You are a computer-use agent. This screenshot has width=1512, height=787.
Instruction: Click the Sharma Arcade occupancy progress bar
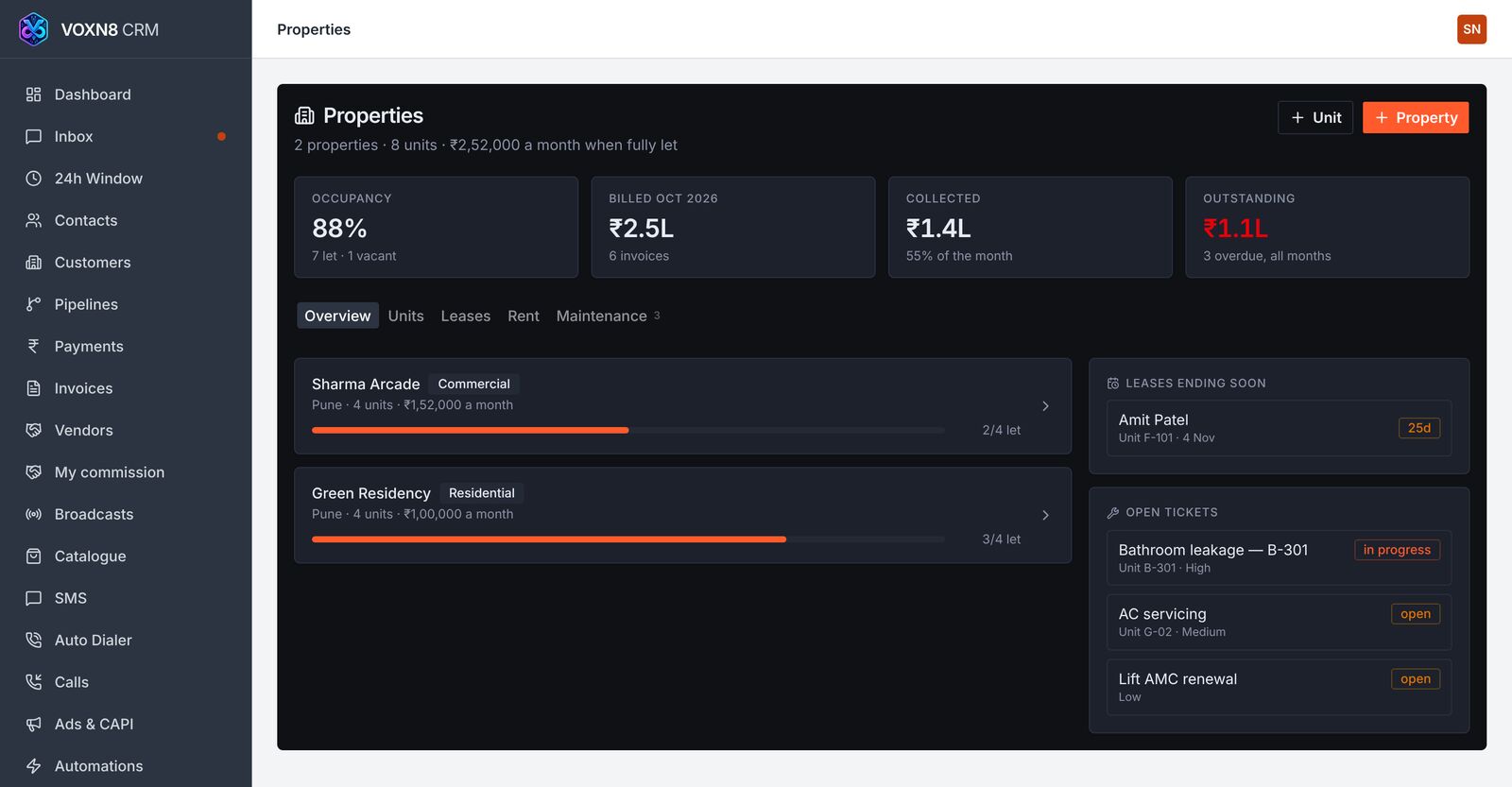pos(627,430)
